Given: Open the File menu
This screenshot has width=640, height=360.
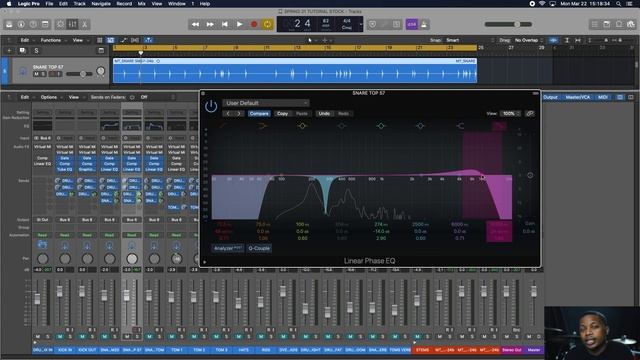Looking at the screenshot, I should pyautogui.click(x=49, y=4).
